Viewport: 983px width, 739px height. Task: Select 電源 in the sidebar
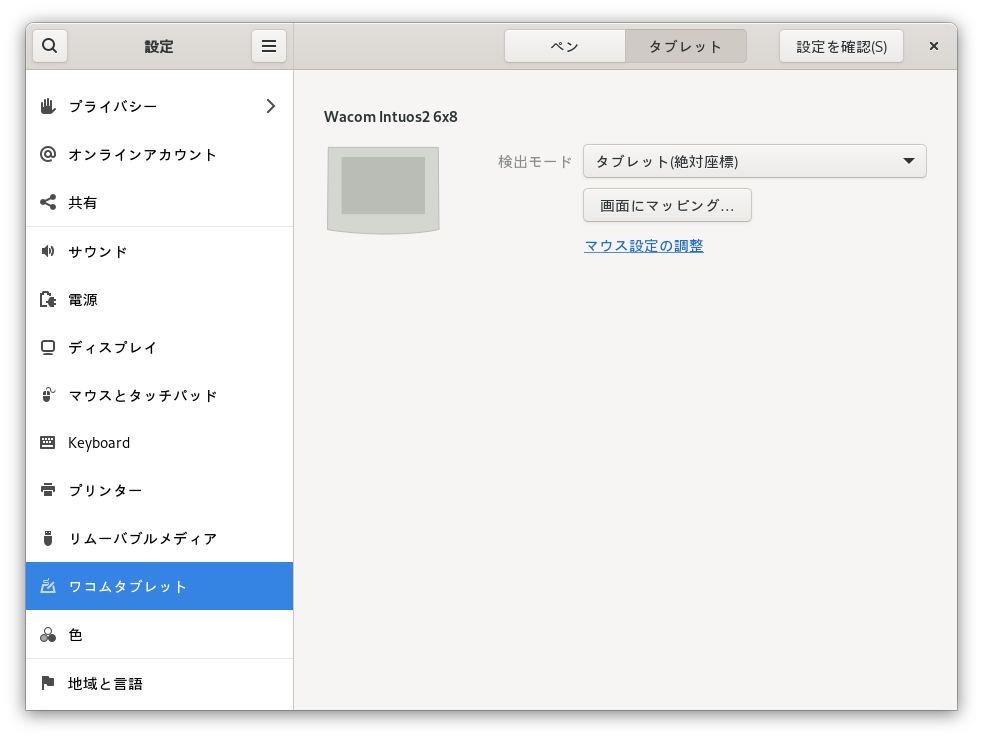(159, 300)
